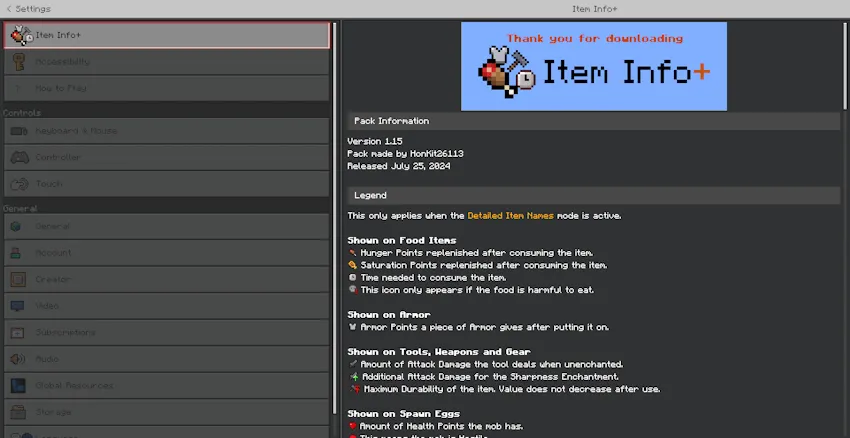Click the Creator command block icon
Screen dimensions: 850x438
[x=18, y=280]
